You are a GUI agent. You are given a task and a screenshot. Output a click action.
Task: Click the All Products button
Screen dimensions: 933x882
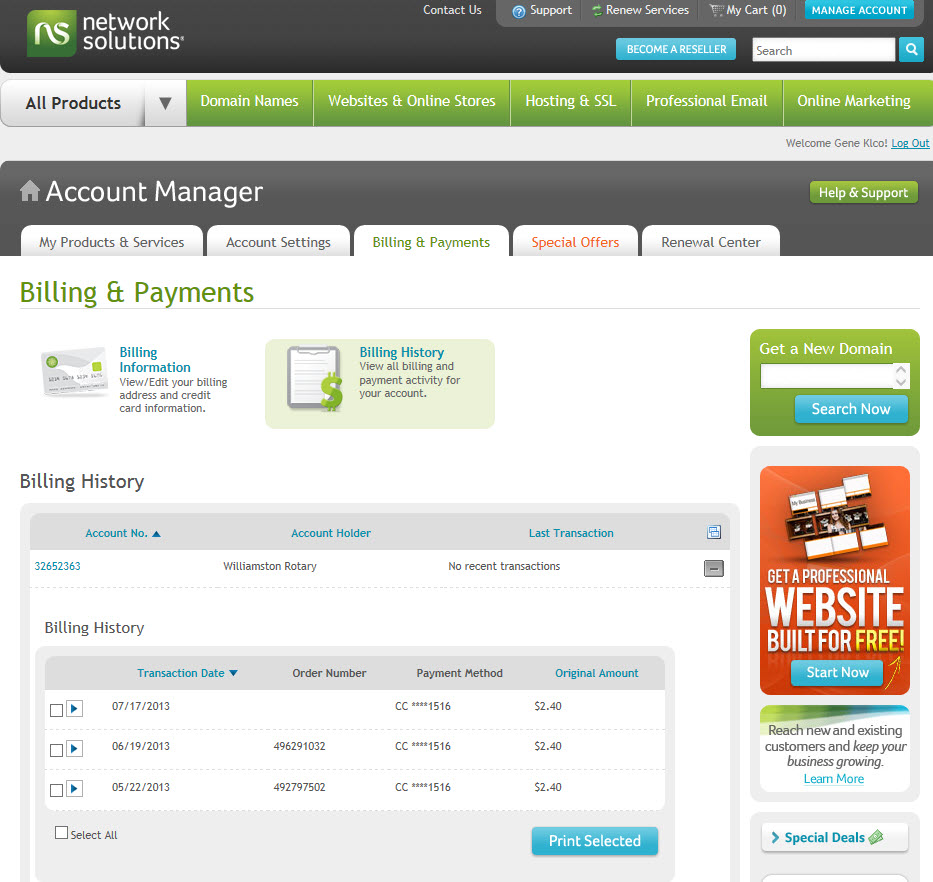click(x=73, y=103)
